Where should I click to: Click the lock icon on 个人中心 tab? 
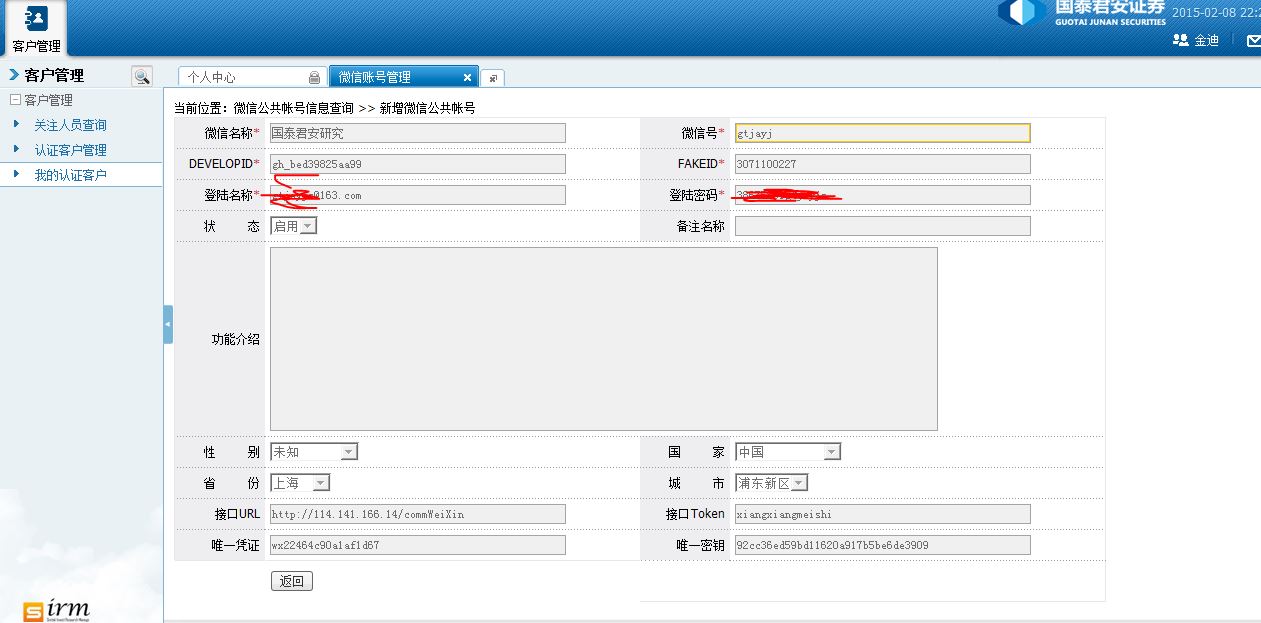point(314,77)
